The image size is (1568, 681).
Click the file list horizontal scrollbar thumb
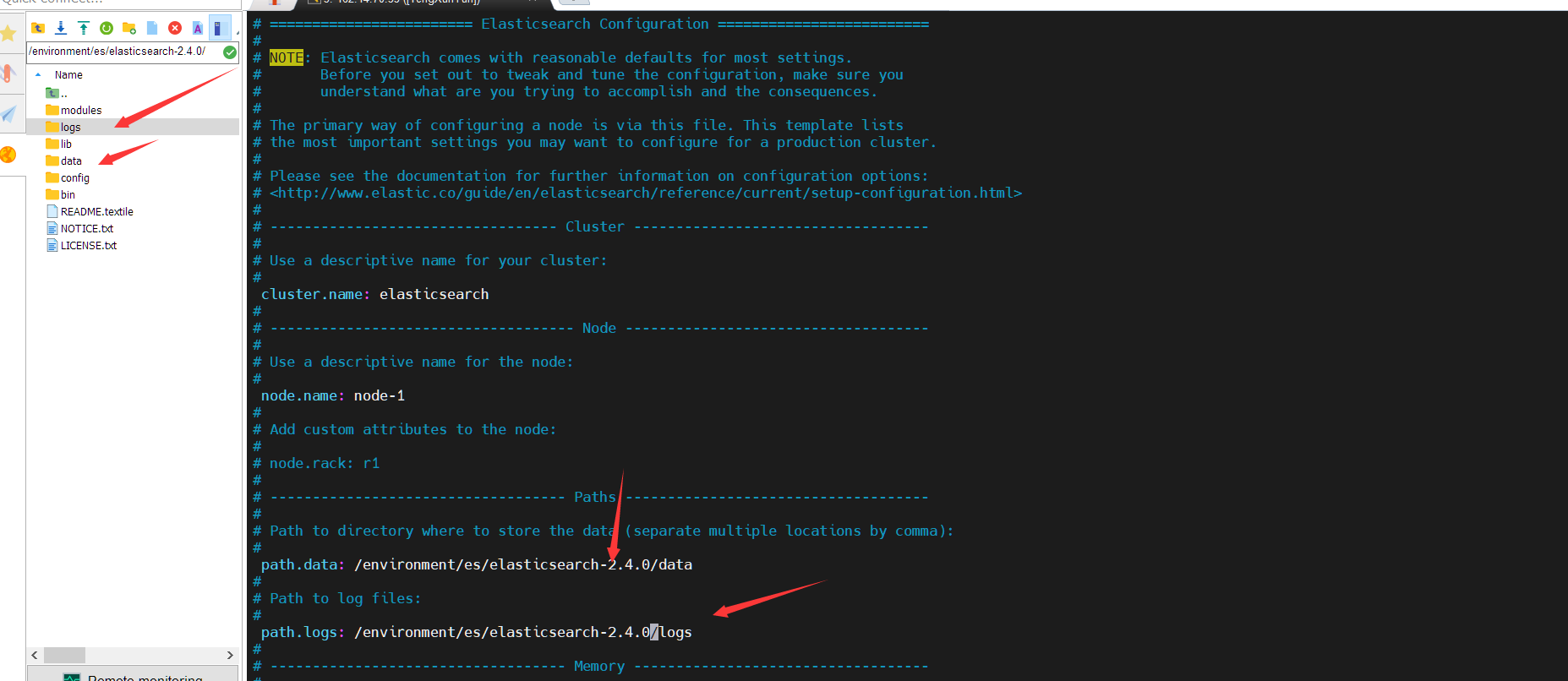(x=64, y=655)
